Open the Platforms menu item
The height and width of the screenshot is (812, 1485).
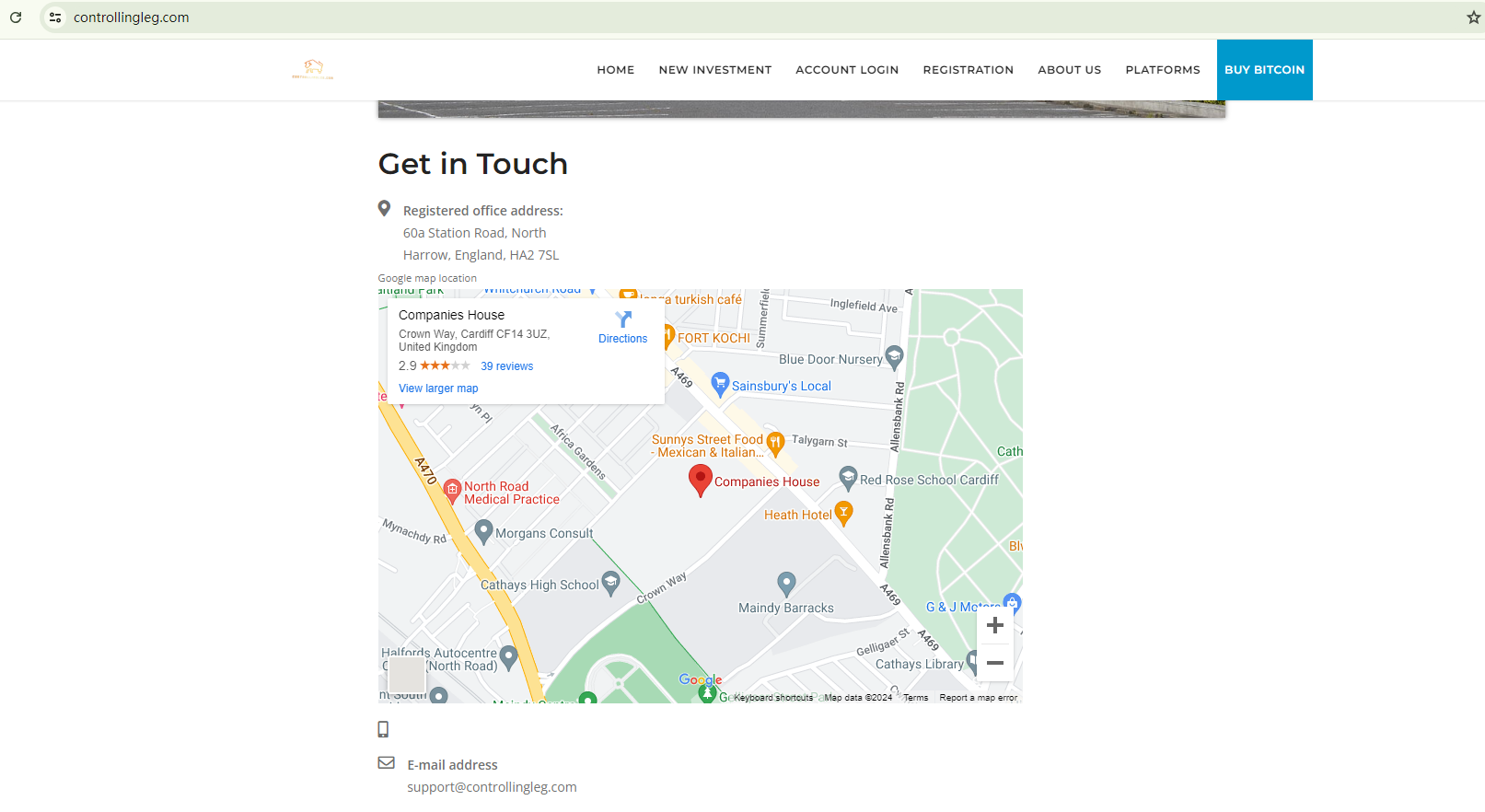pos(1162,70)
